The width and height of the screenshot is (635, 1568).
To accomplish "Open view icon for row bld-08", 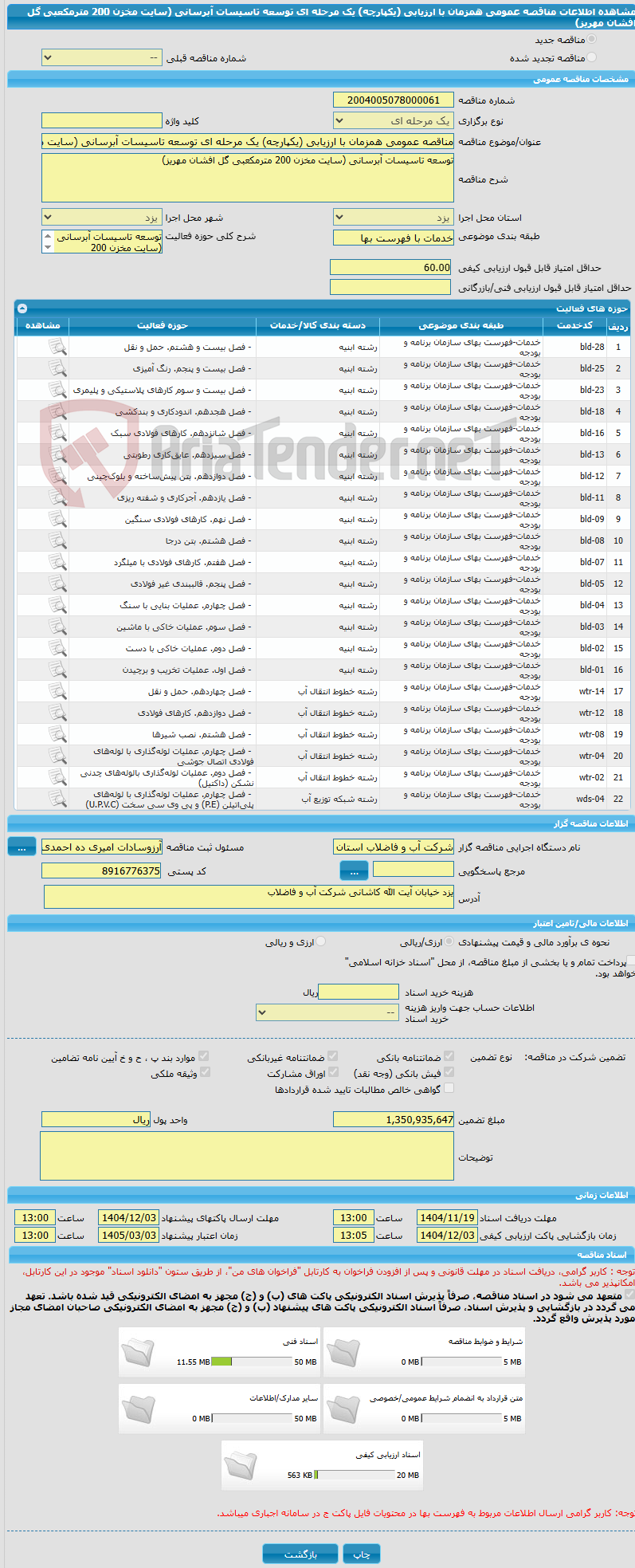I will pyautogui.click(x=57, y=540).
